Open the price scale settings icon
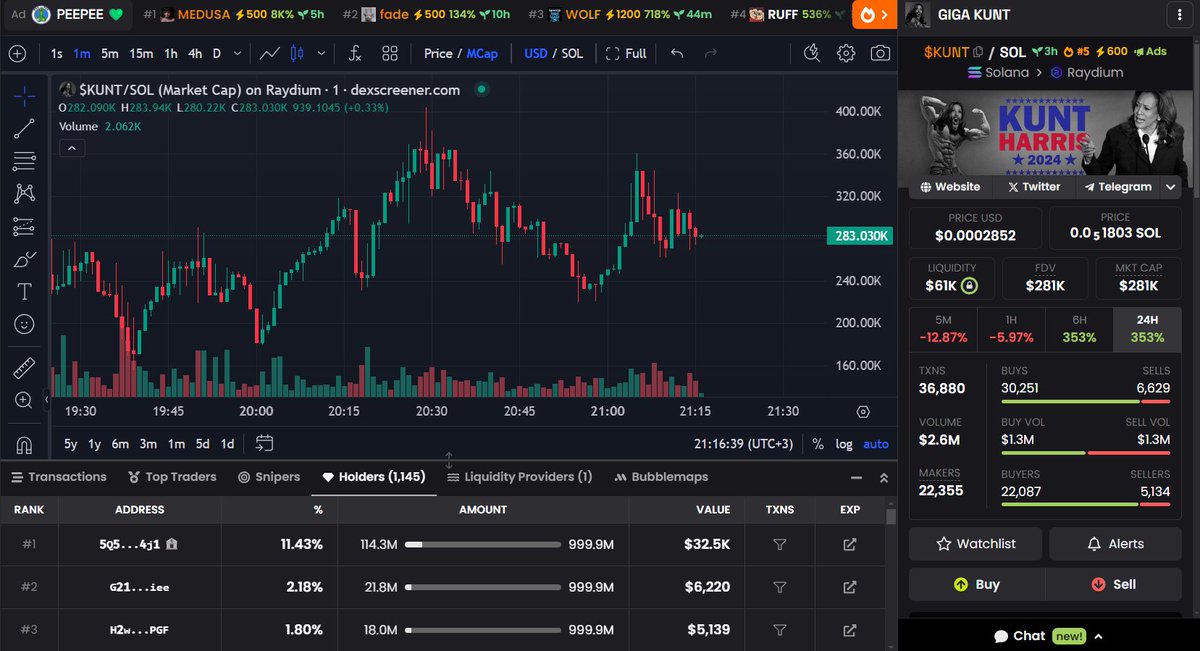Screen dimensions: 1200x651 click(x=863, y=411)
